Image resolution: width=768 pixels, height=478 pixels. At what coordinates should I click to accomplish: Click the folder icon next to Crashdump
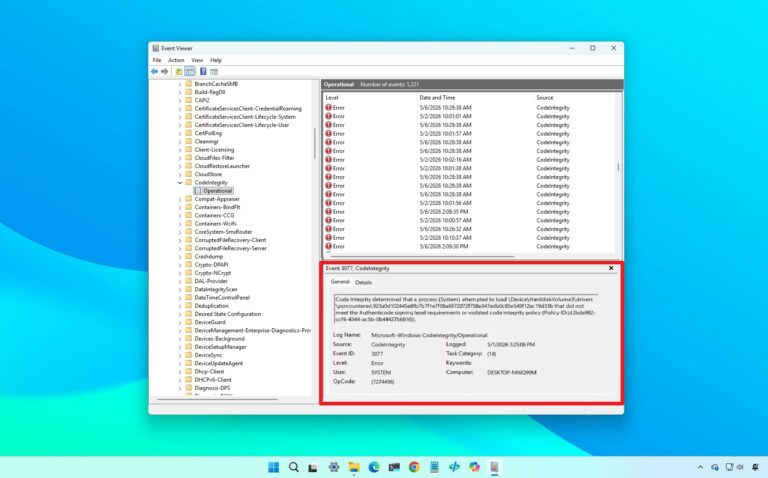[x=189, y=256]
